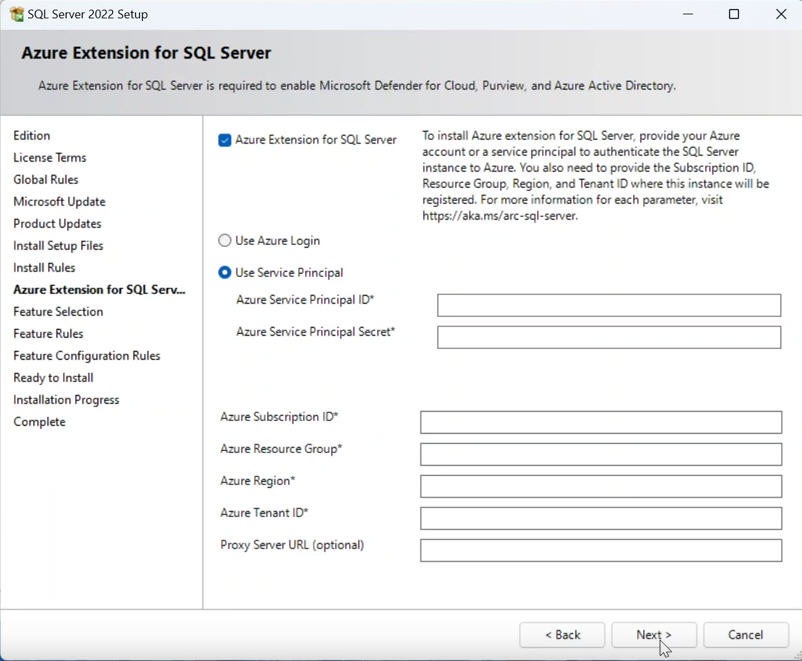Select the Use Azure Login option
The image size is (802, 661).
click(x=225, y=240)
